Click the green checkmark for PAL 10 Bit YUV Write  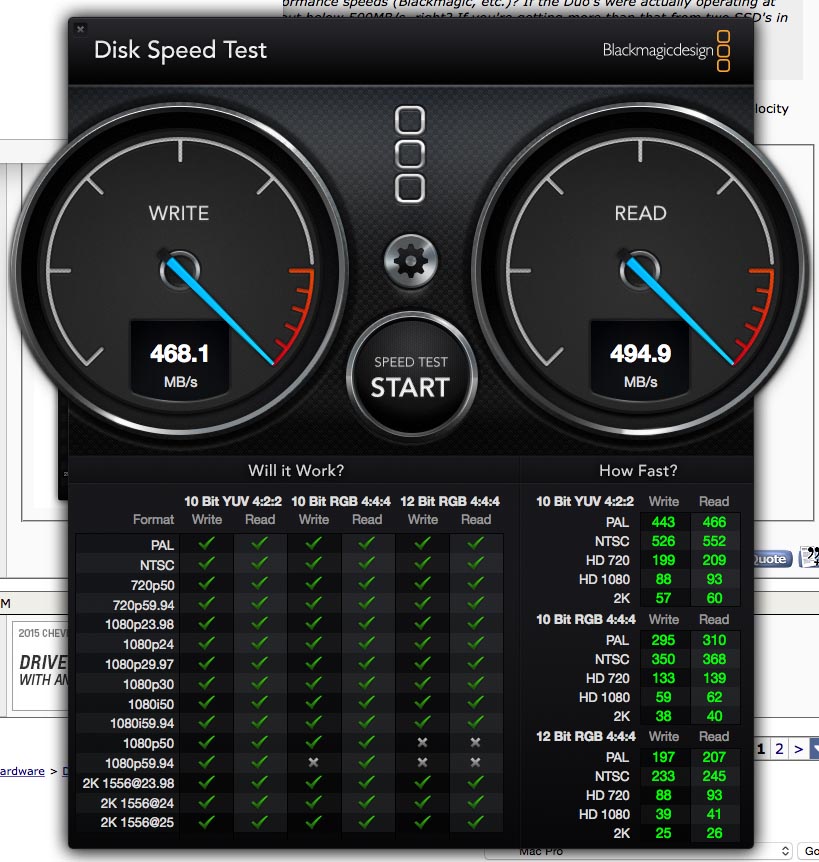(x=206, y=541)
